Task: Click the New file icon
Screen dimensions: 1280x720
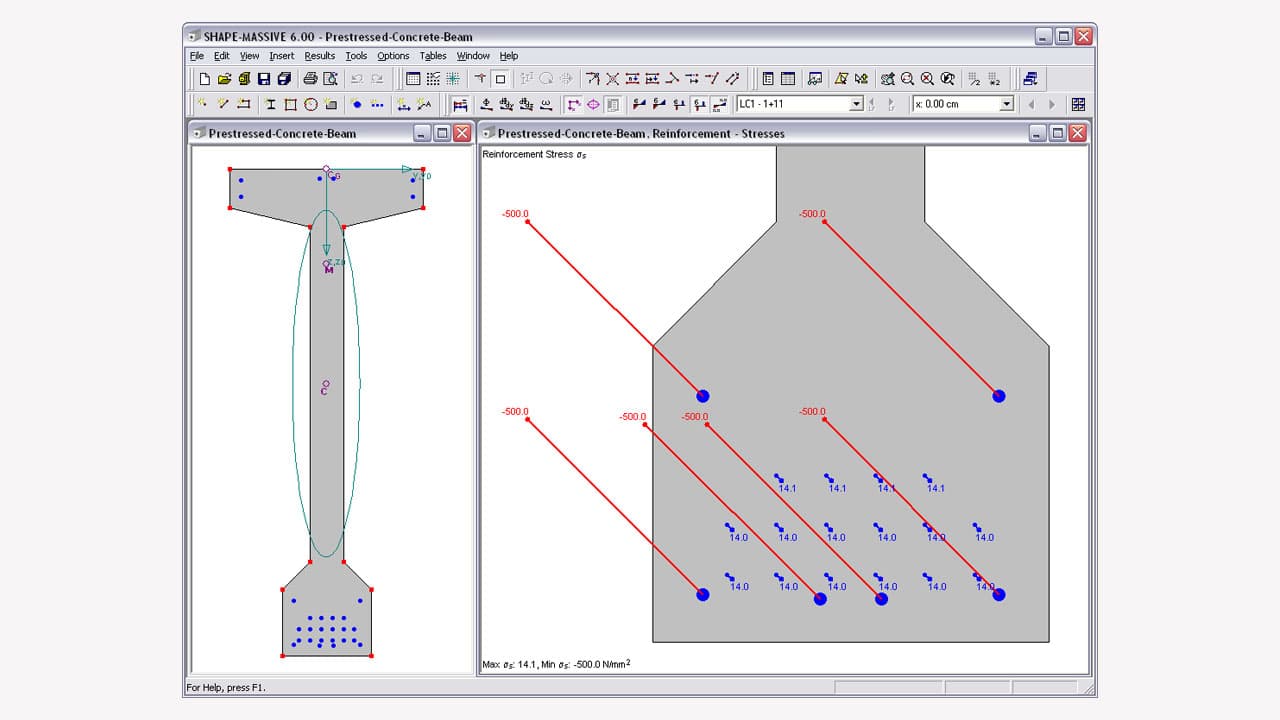Action: (205, 79)
